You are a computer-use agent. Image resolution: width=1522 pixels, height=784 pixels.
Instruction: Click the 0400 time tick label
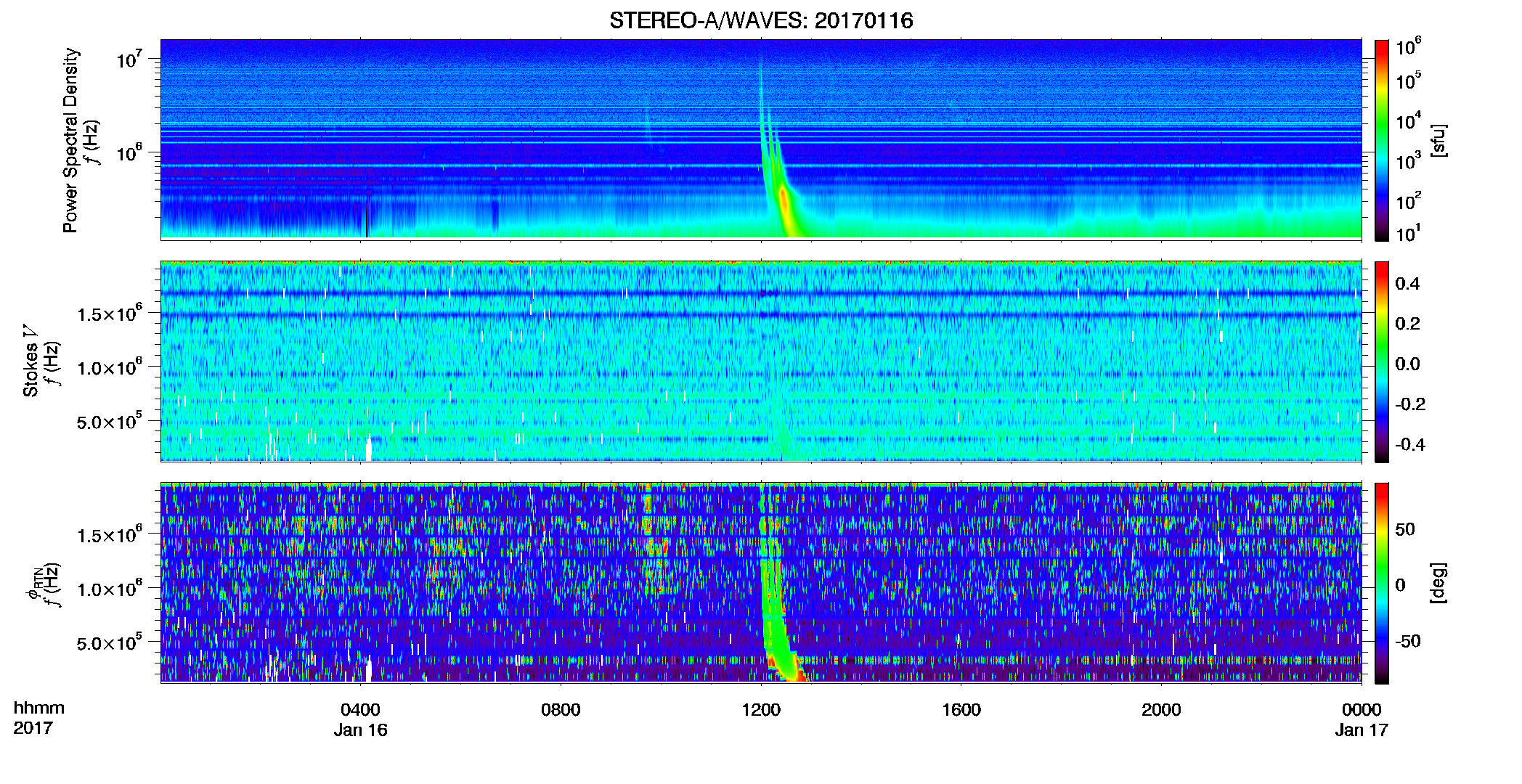click(x=360, y=709)
